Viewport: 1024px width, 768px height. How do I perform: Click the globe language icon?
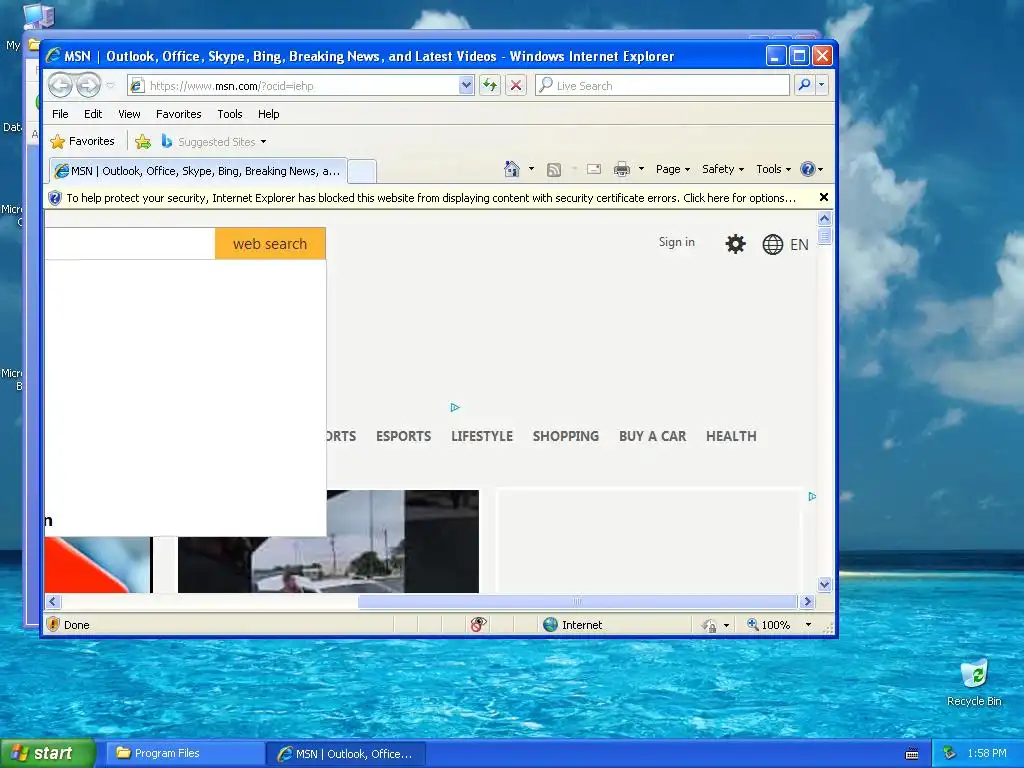click(x=773, y=244)
